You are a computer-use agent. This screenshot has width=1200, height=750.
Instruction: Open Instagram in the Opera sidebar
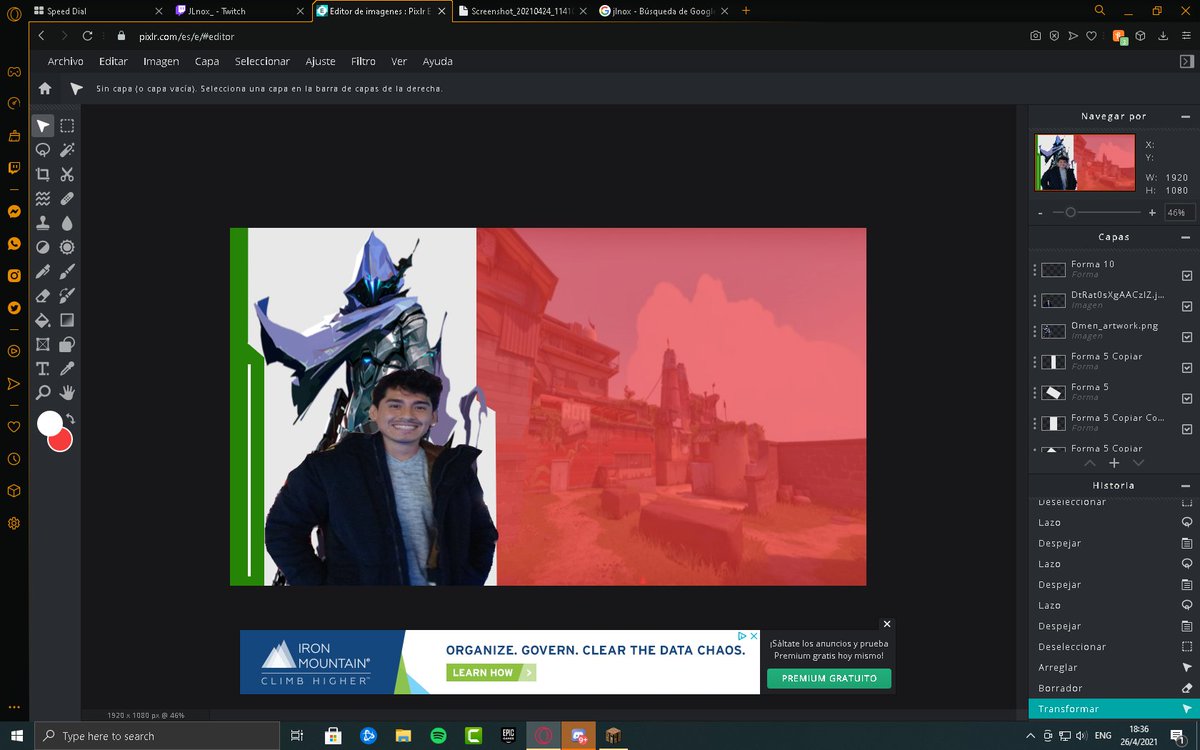(14, 276)
